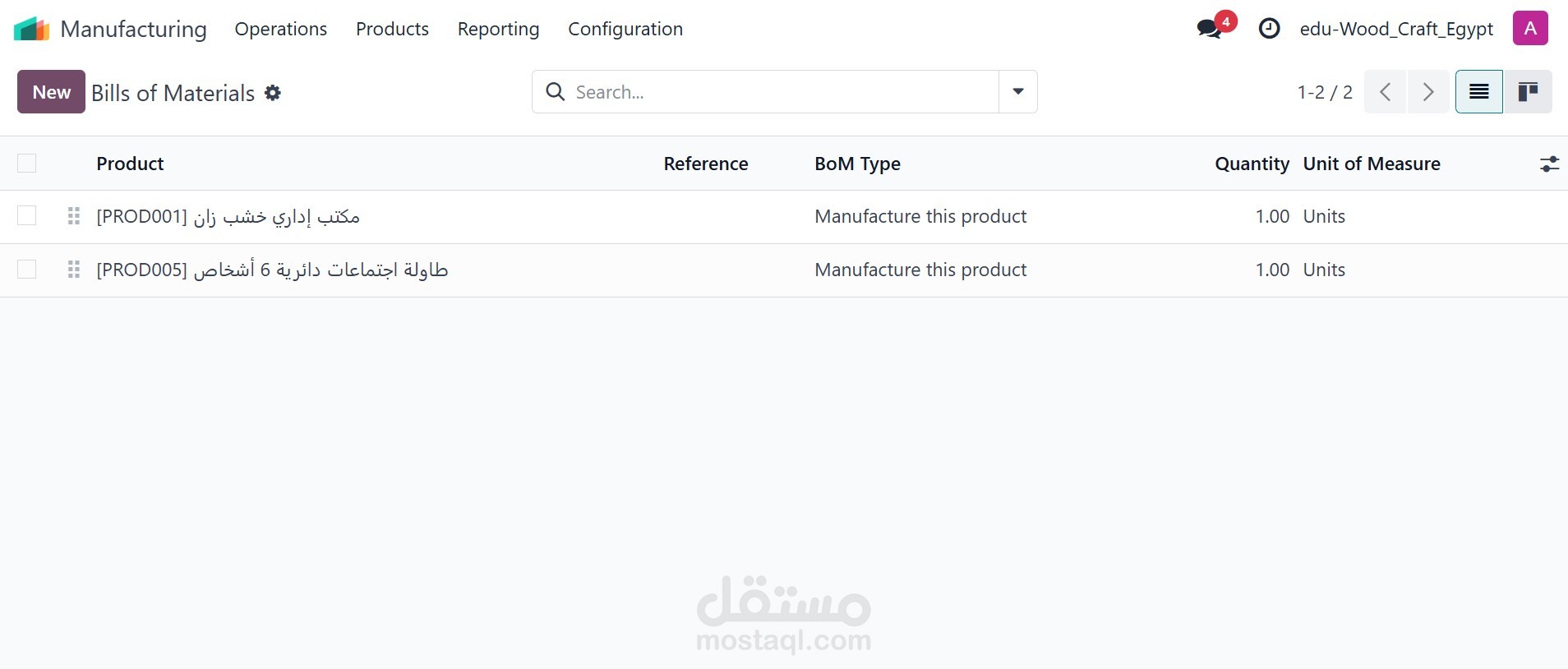Click the drag handle for PROD005 row

pos(74,270)
